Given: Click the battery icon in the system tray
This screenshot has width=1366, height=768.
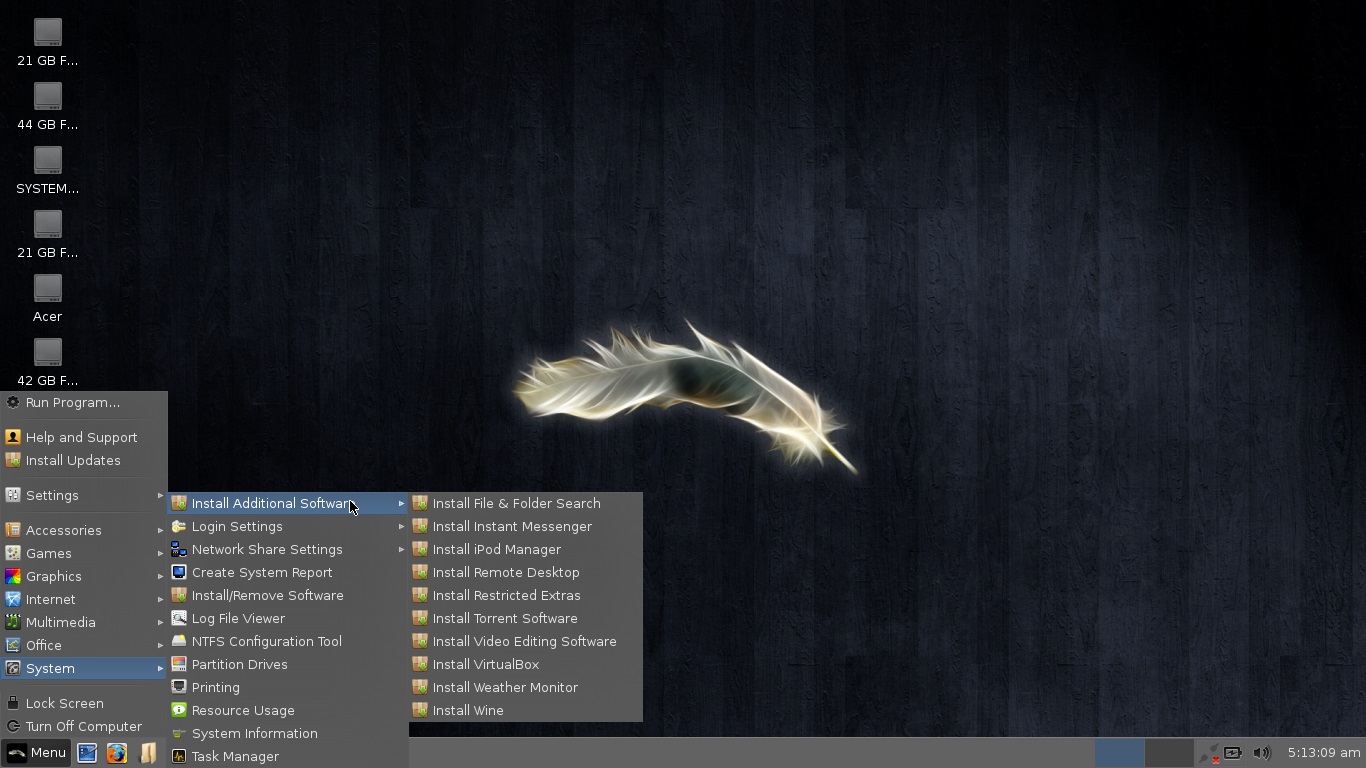Looking at the screenshot, I should [1233, 753].
